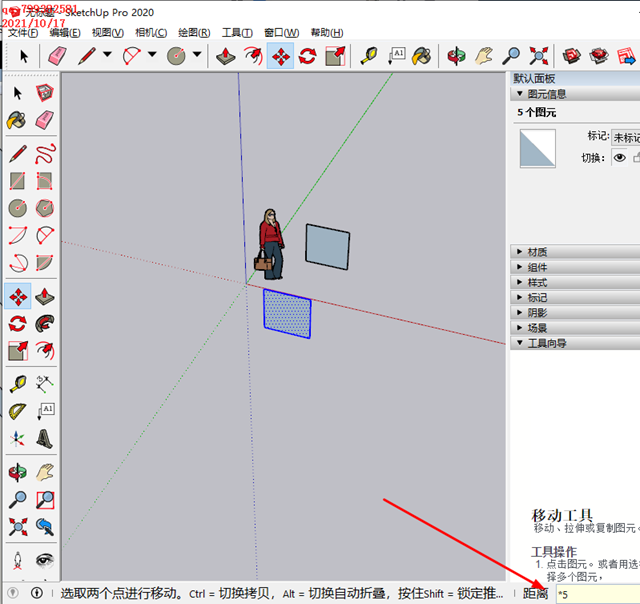Select the Rotate tool in top toolbar
The image size is (640, 604).
pyautogui.click(x=308, y=56)
